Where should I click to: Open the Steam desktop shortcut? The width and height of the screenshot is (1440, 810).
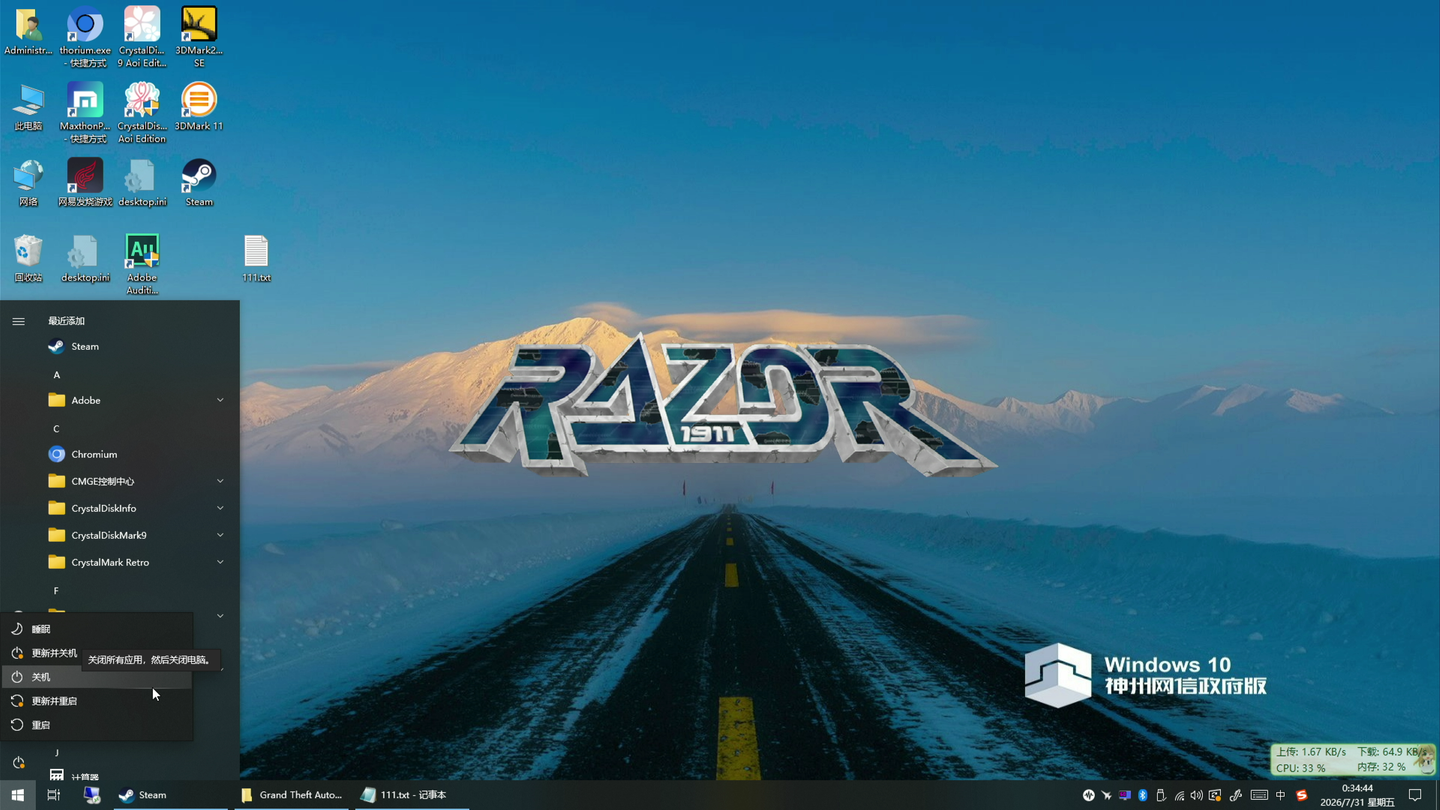pyautogui.click(x=199, y=183)
